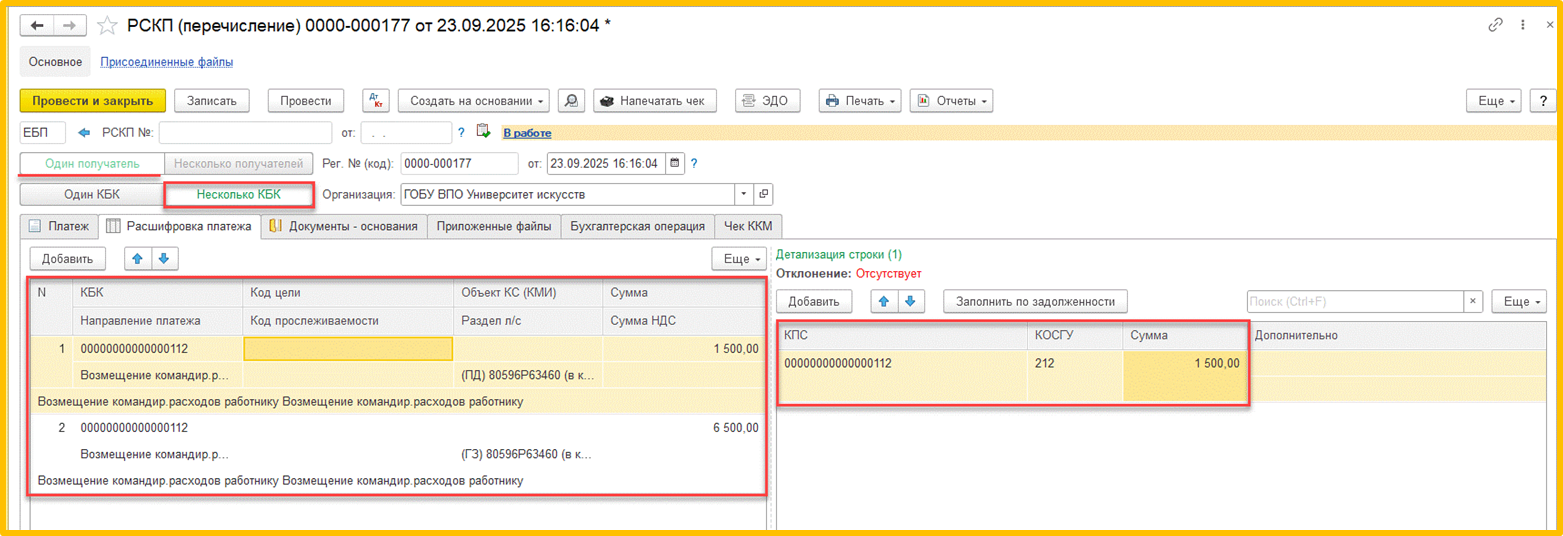
Task: Open the Печать dropdown menu
Action: click(860, 100)
